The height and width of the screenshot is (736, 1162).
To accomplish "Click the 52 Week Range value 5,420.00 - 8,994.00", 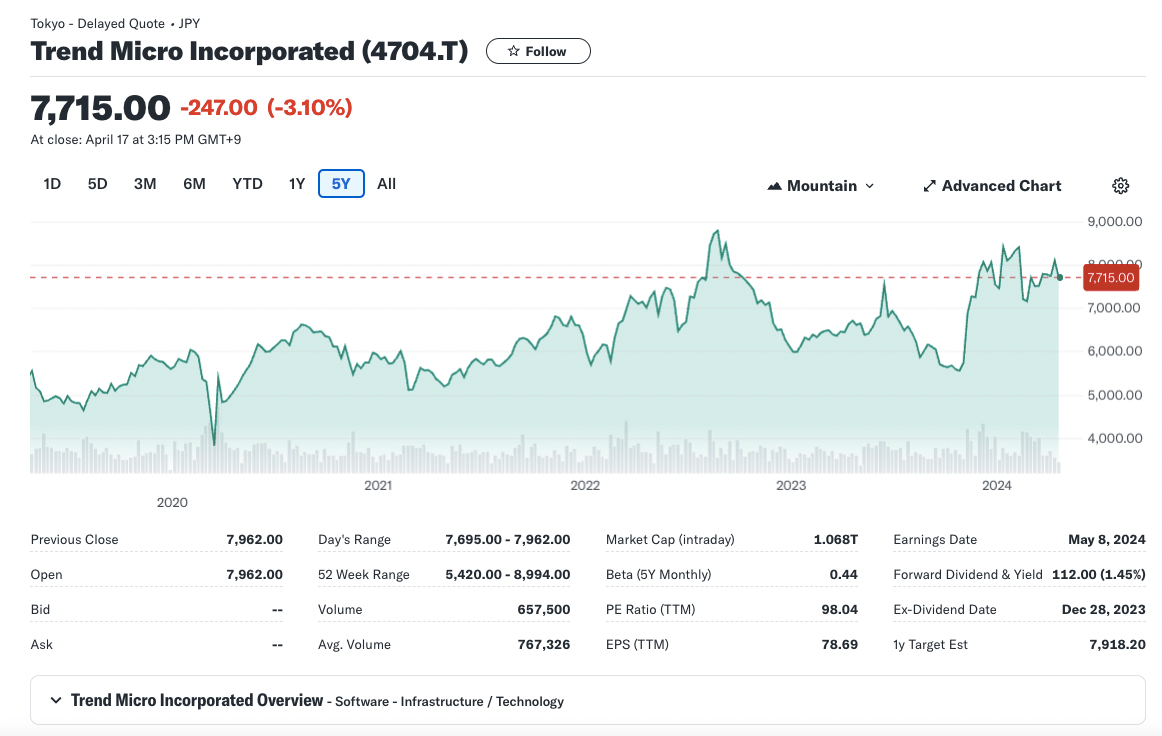I will tap(508, 574).
